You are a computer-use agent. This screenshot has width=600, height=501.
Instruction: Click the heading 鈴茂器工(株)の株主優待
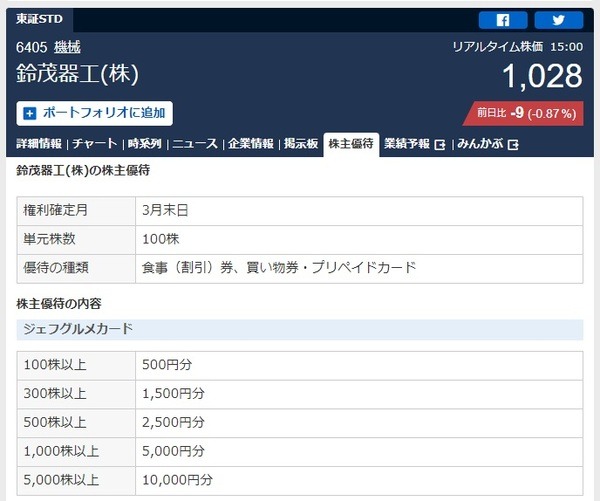83,170
